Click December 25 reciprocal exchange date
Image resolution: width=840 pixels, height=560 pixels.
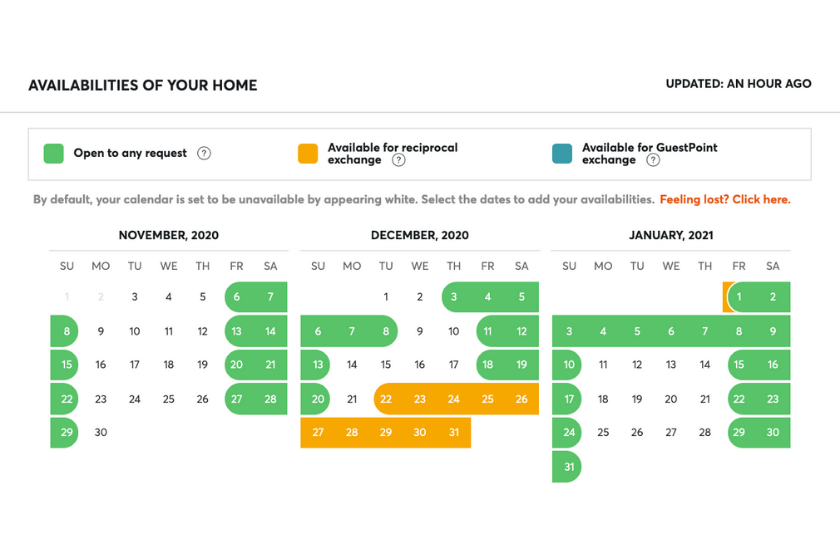tap(487, 399)
